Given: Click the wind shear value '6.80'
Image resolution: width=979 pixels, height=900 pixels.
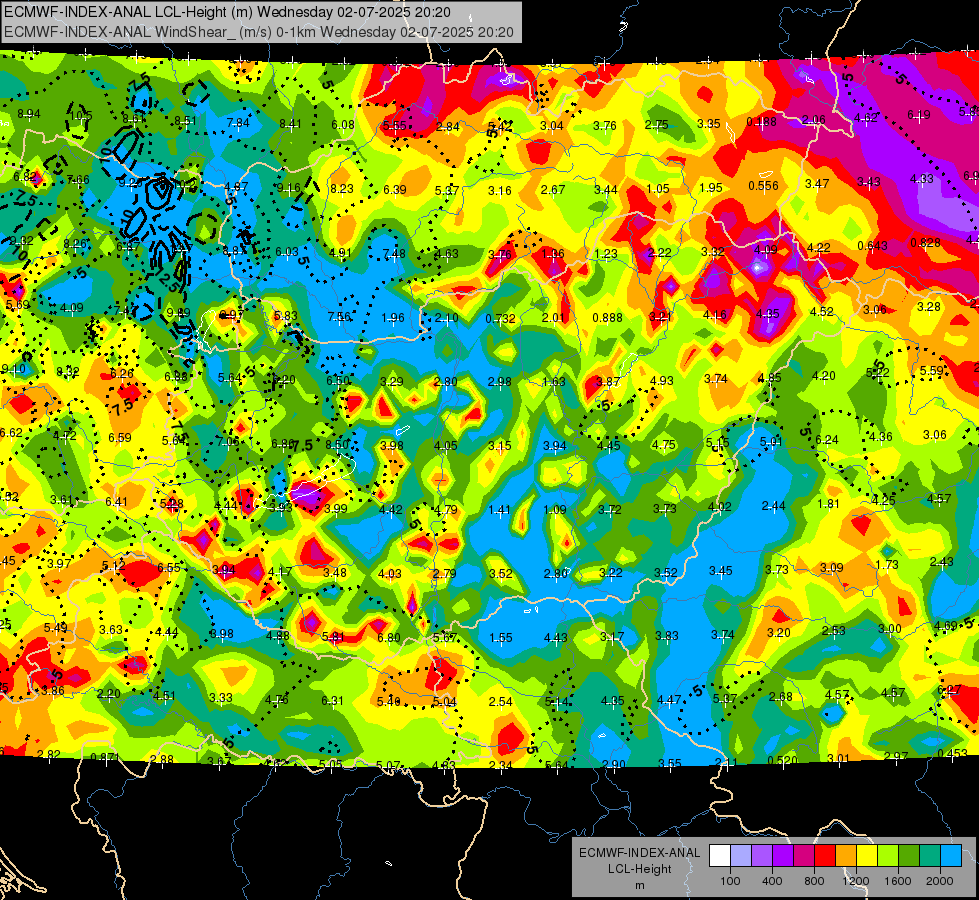Looking at the screenshot, I should point(389,638).
